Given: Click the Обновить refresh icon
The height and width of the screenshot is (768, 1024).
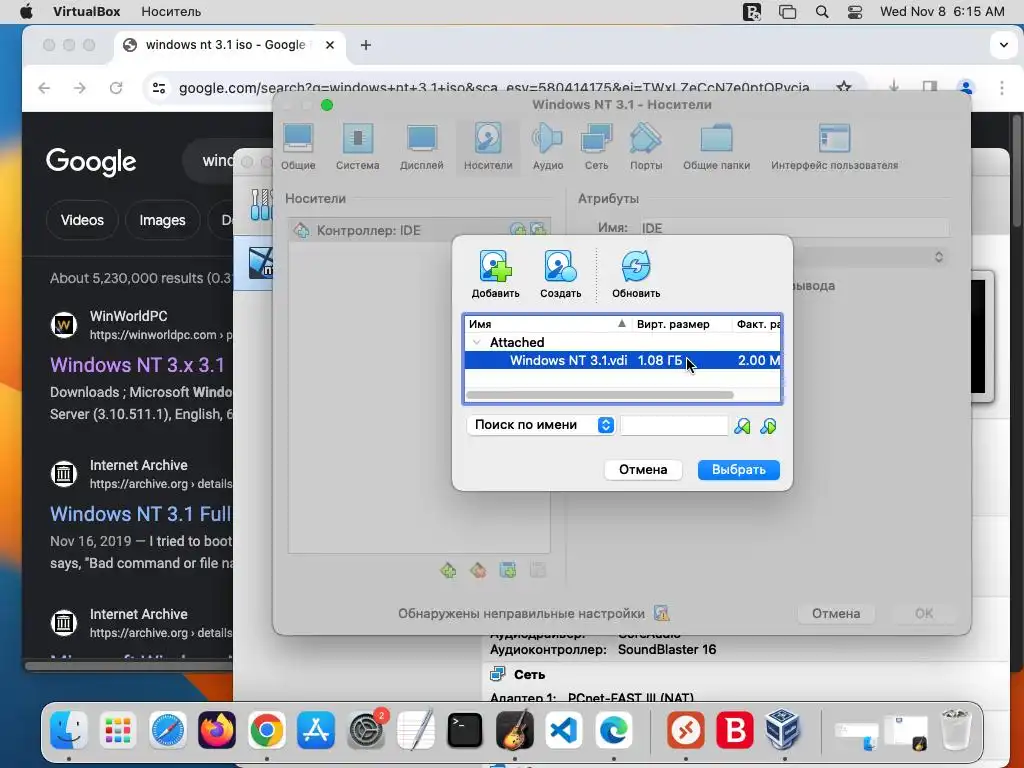Looking at the screenshot, I should pyautogui.click(x=635, y=266).
